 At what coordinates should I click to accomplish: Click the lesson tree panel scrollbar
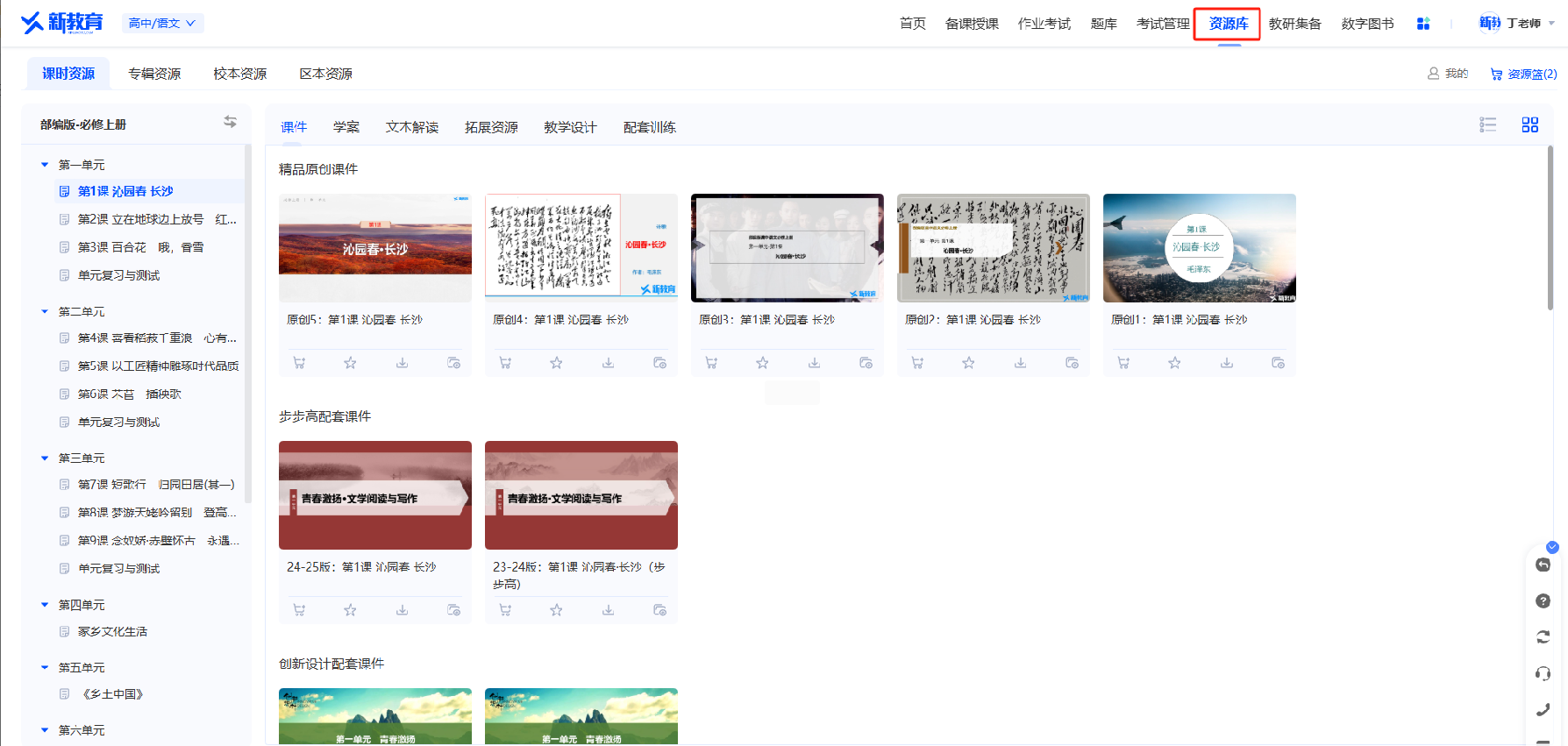247,324
